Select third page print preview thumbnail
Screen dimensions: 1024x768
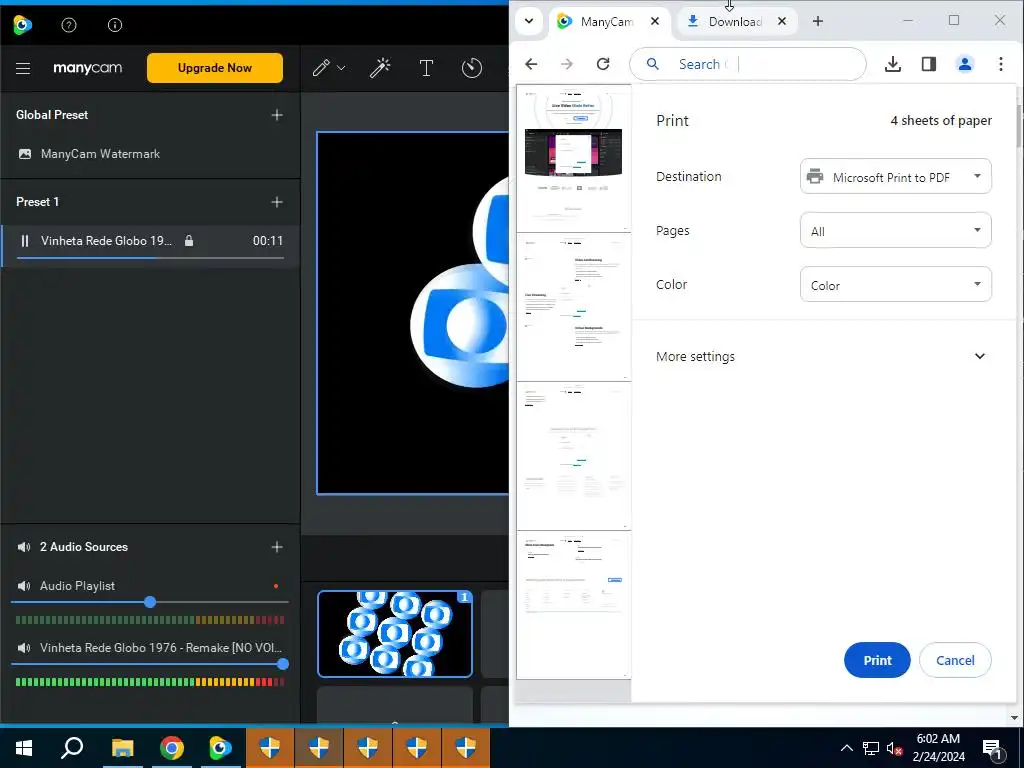[x=573, y=456]
